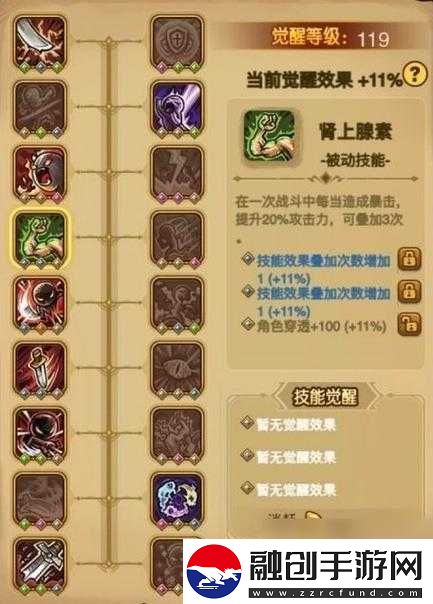Click the locked shield skill slot

click(177, 43)
